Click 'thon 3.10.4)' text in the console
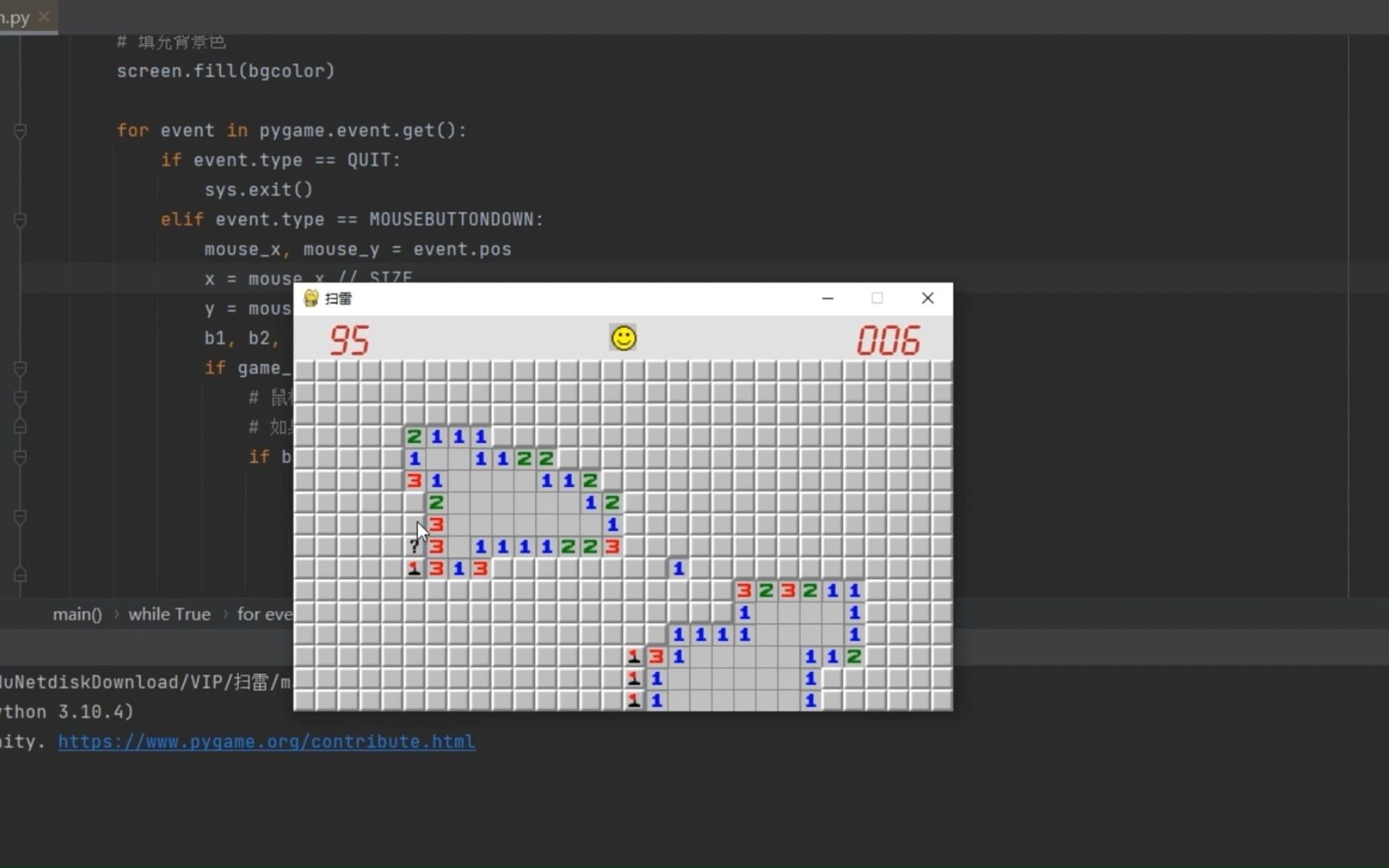1389x868 pixels. 67,711
